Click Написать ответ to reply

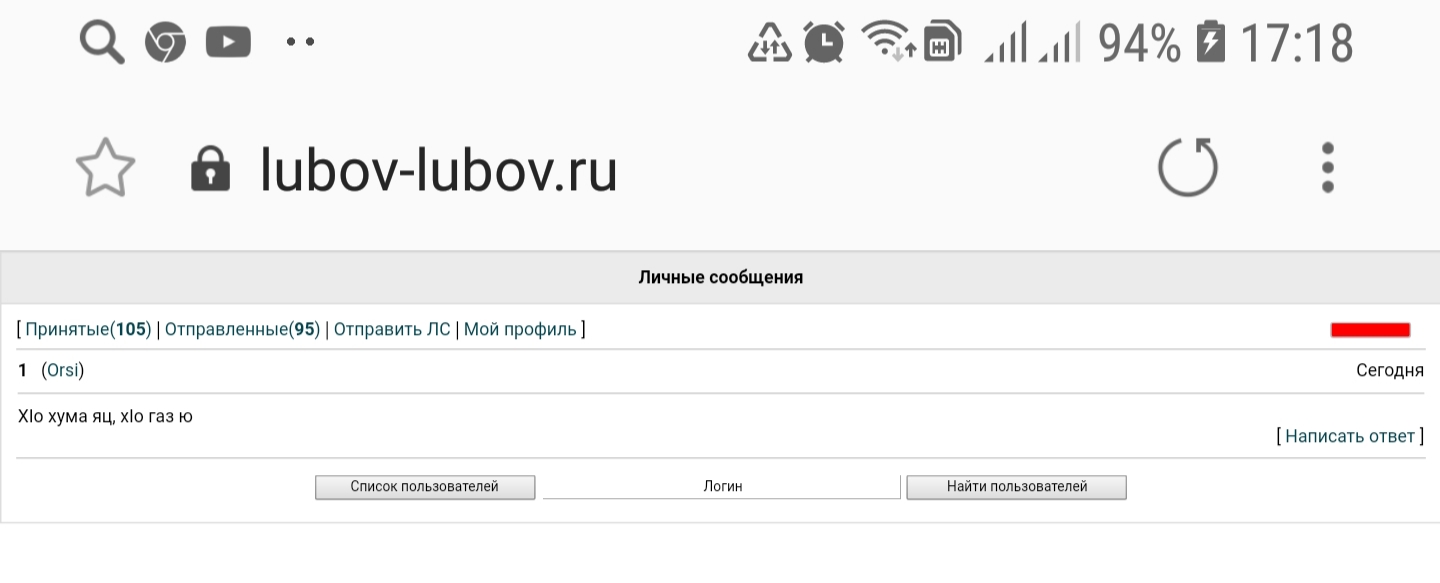click(x=1349, y=436)
